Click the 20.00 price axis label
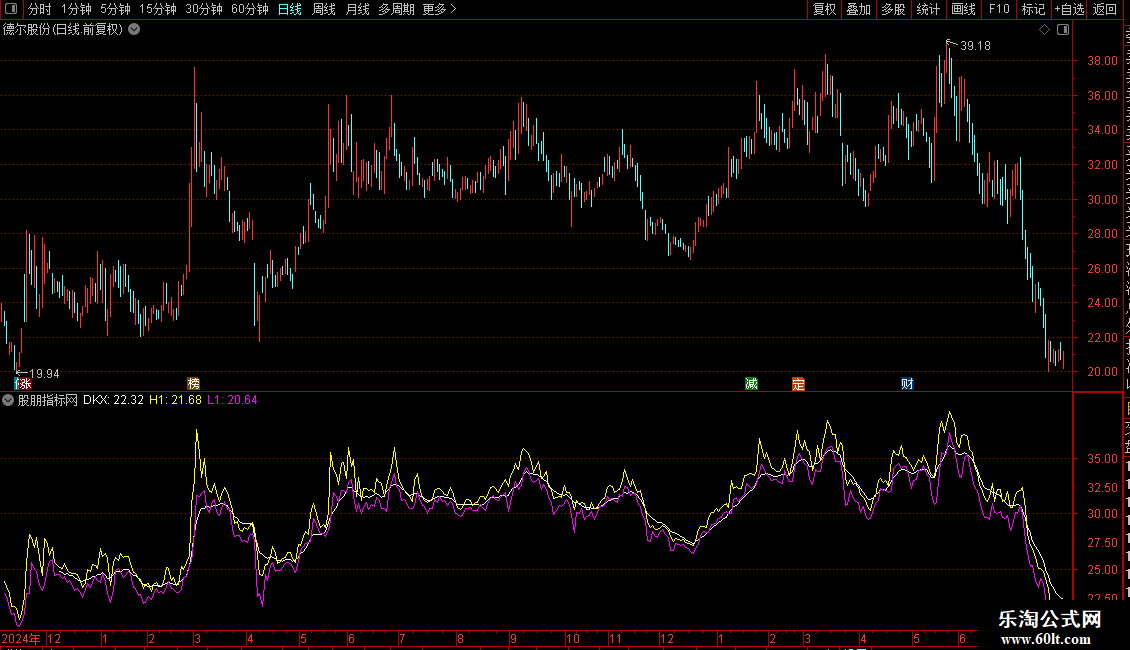The image size is (1130, 650). coord(1103,372)
